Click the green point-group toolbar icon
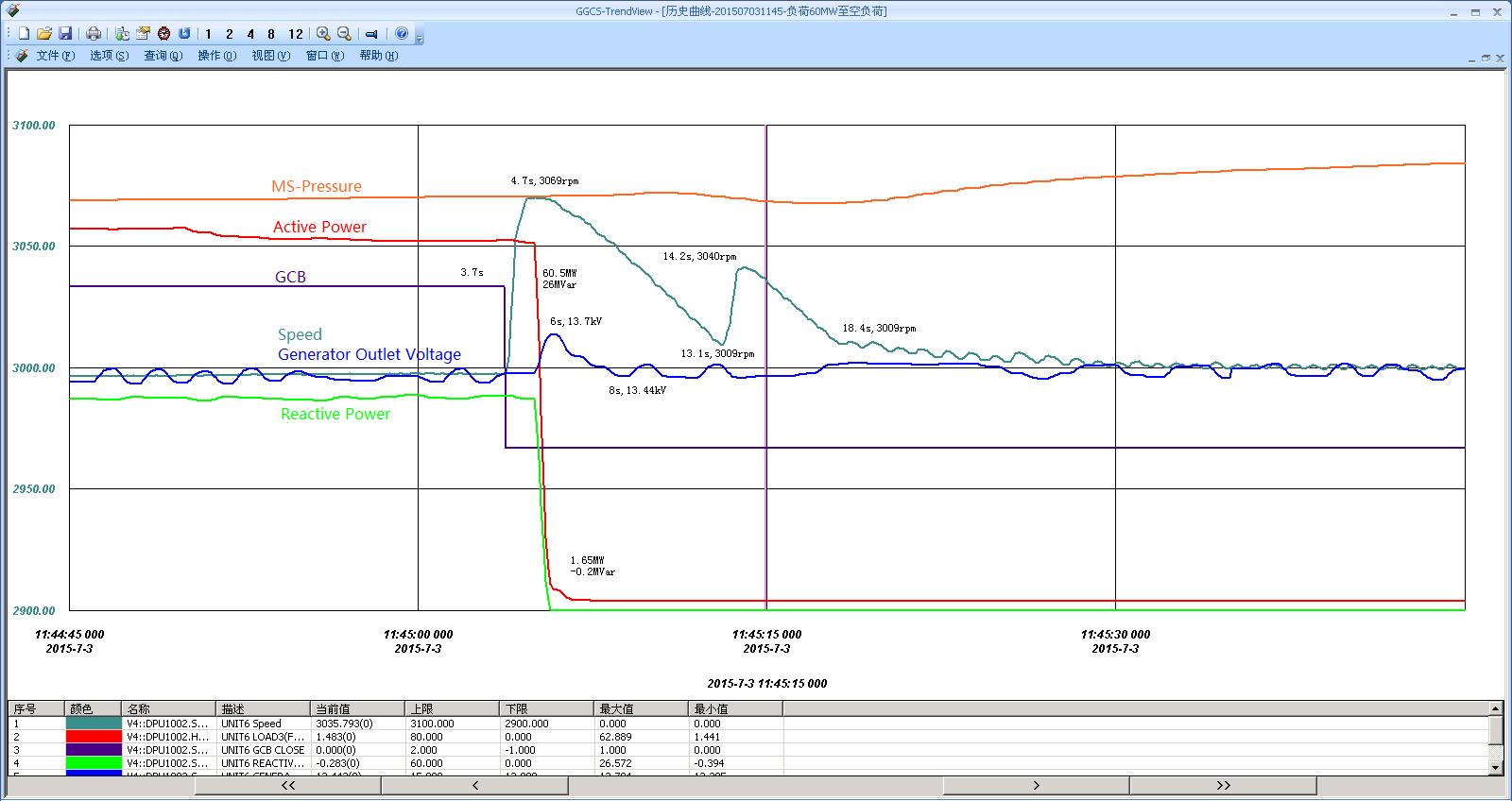This screenshot has height=801, width=1512. (123, 34)
